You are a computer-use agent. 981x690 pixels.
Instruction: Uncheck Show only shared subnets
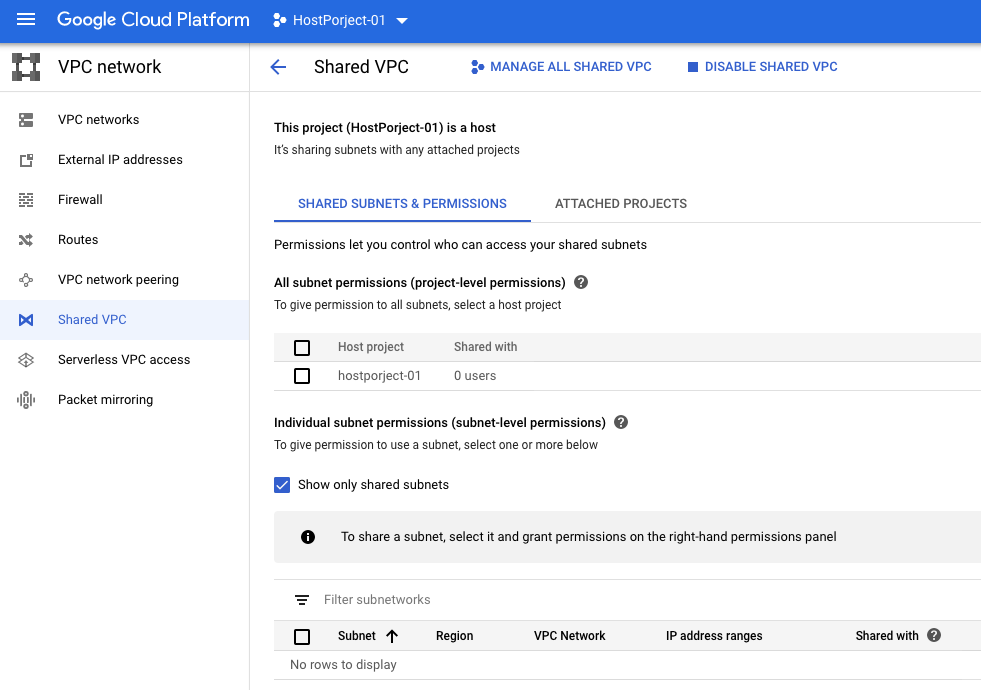coord(283,484)
